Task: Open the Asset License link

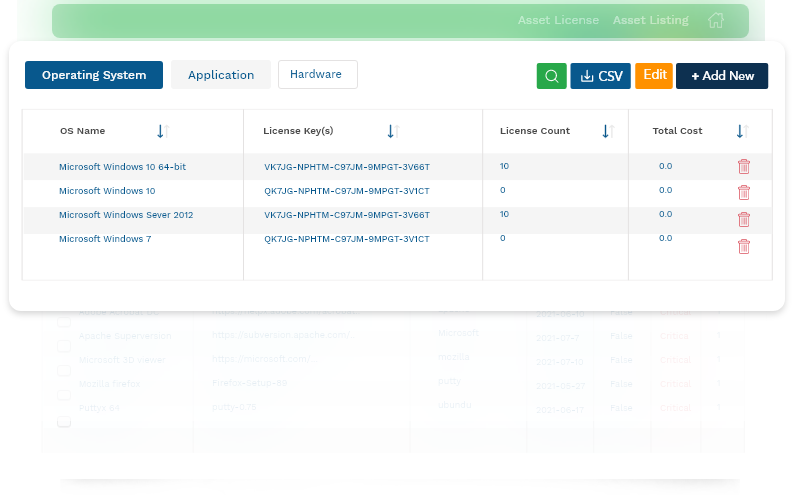Action: coord(558,20)
